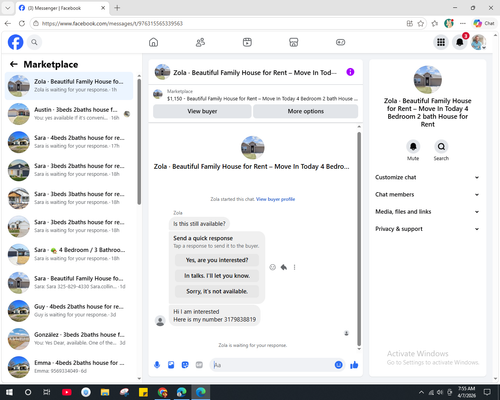Search in conversation using the Search icon

[x=441, y=146]
